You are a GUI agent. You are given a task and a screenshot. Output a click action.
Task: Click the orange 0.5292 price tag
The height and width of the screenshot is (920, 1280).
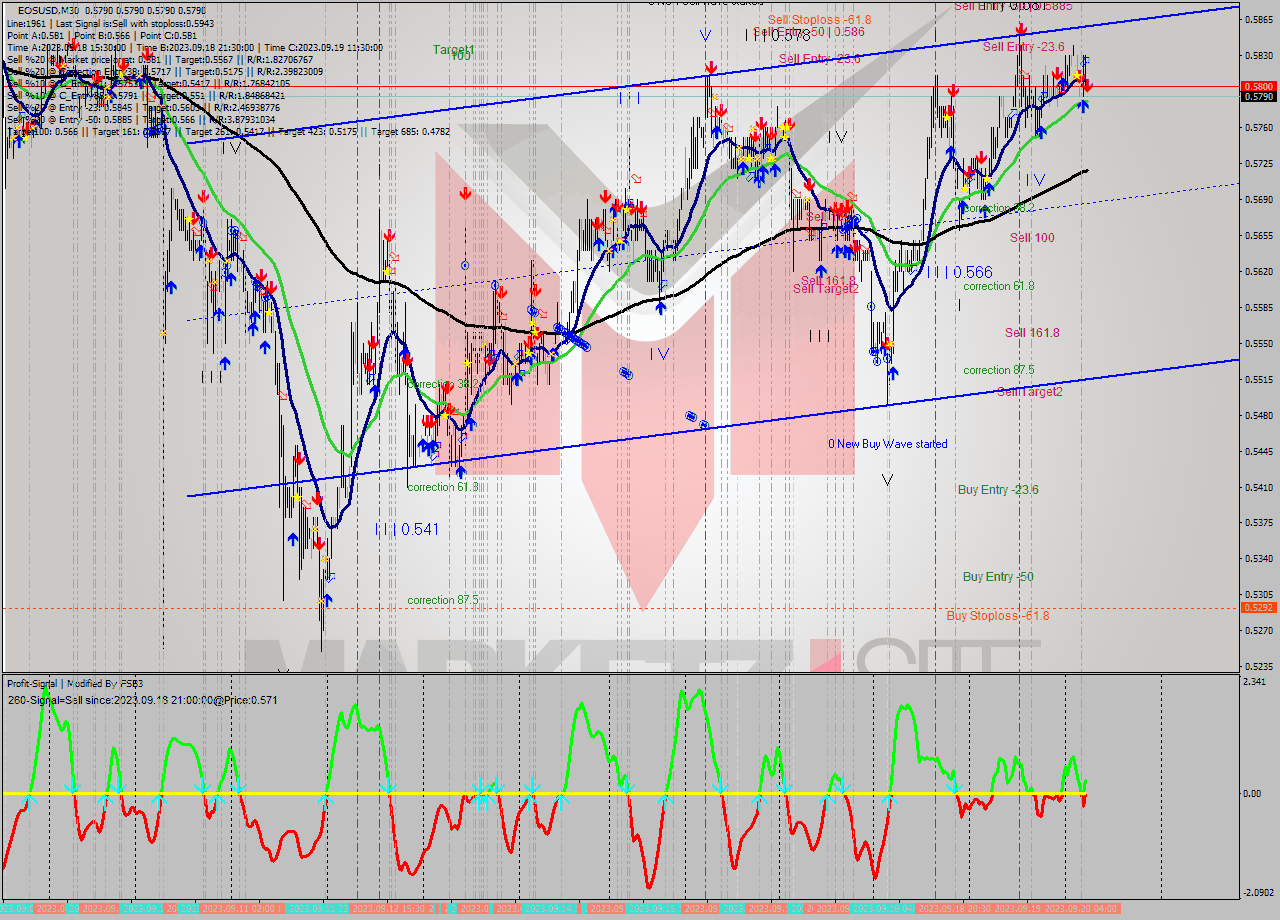tap(1258, 607)
